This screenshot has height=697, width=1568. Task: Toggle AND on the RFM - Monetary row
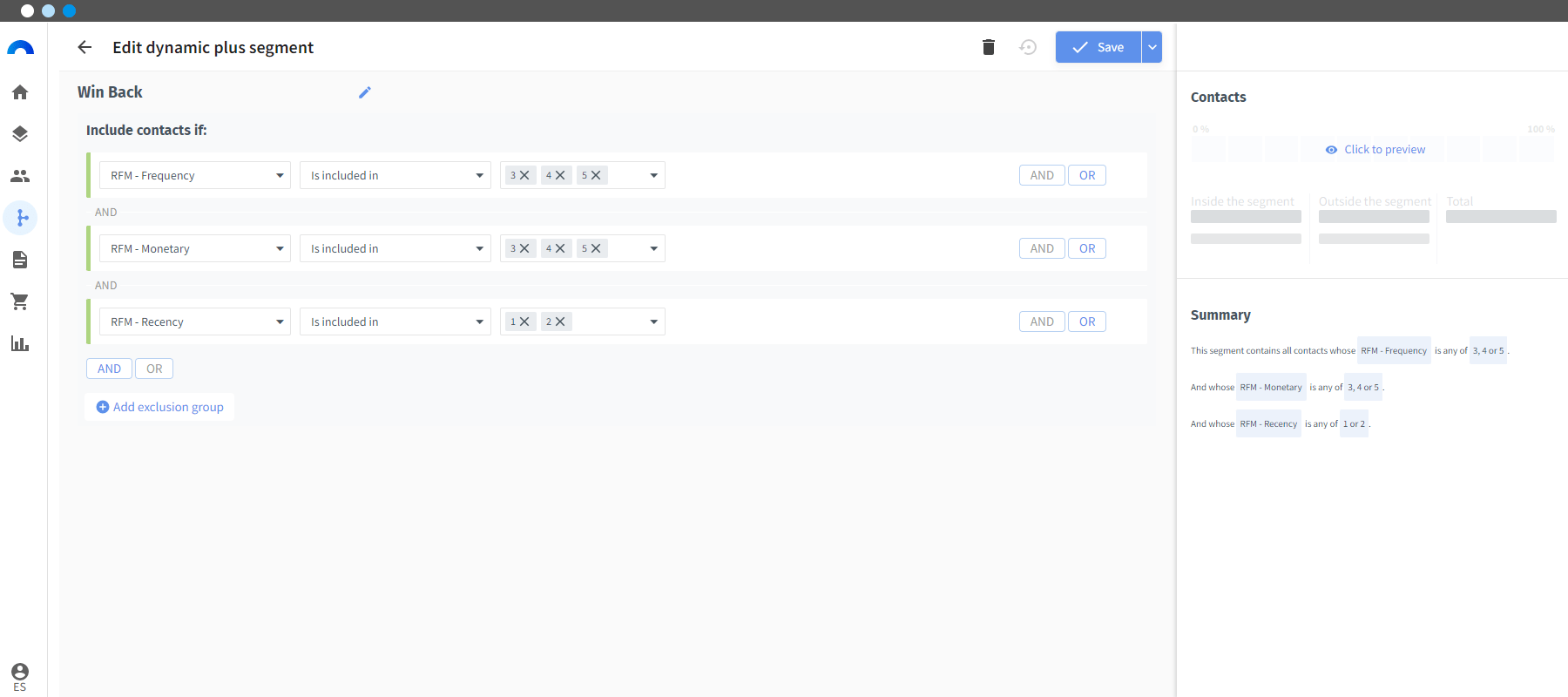[1041, 248]
